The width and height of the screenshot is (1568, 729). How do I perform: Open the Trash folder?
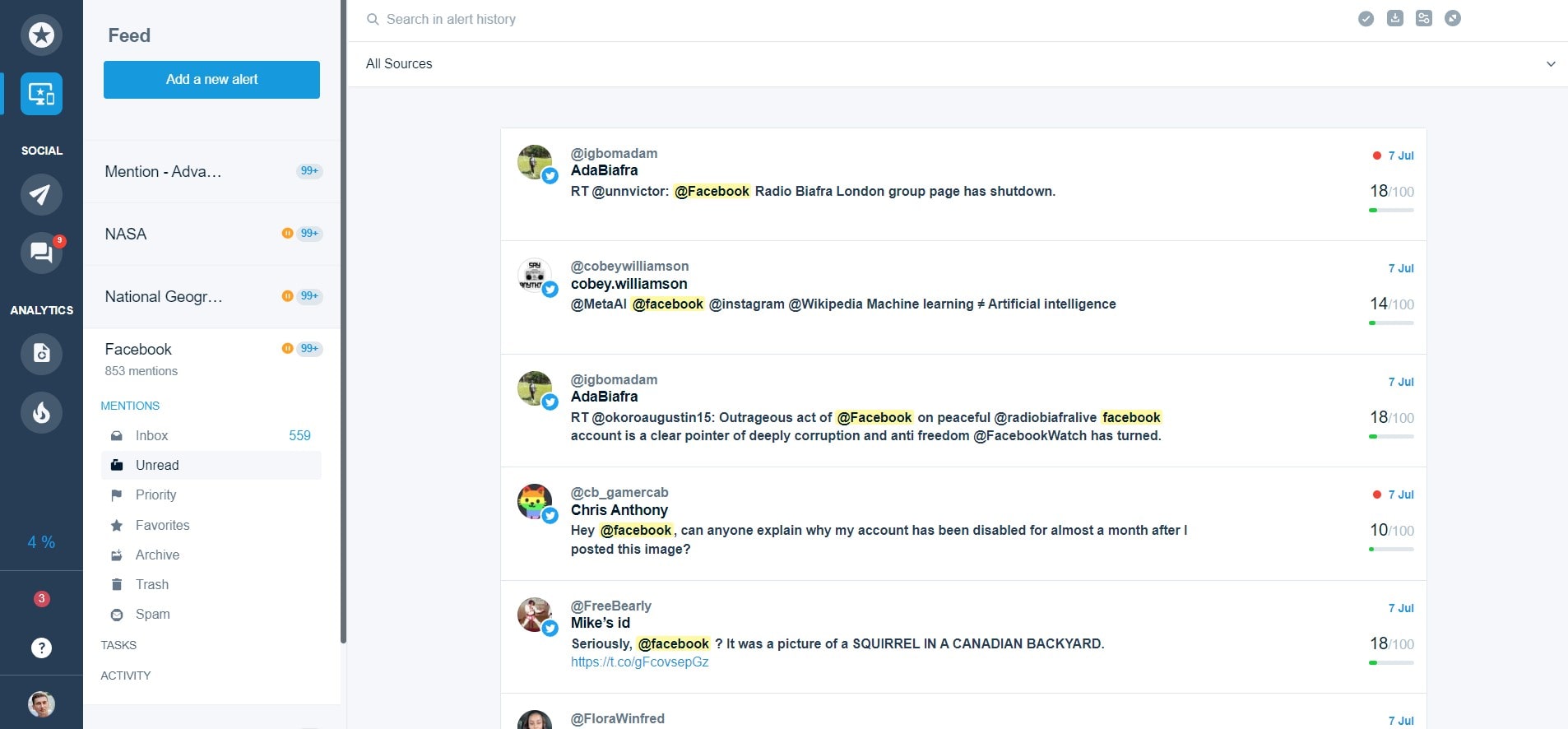click(211, 584)
